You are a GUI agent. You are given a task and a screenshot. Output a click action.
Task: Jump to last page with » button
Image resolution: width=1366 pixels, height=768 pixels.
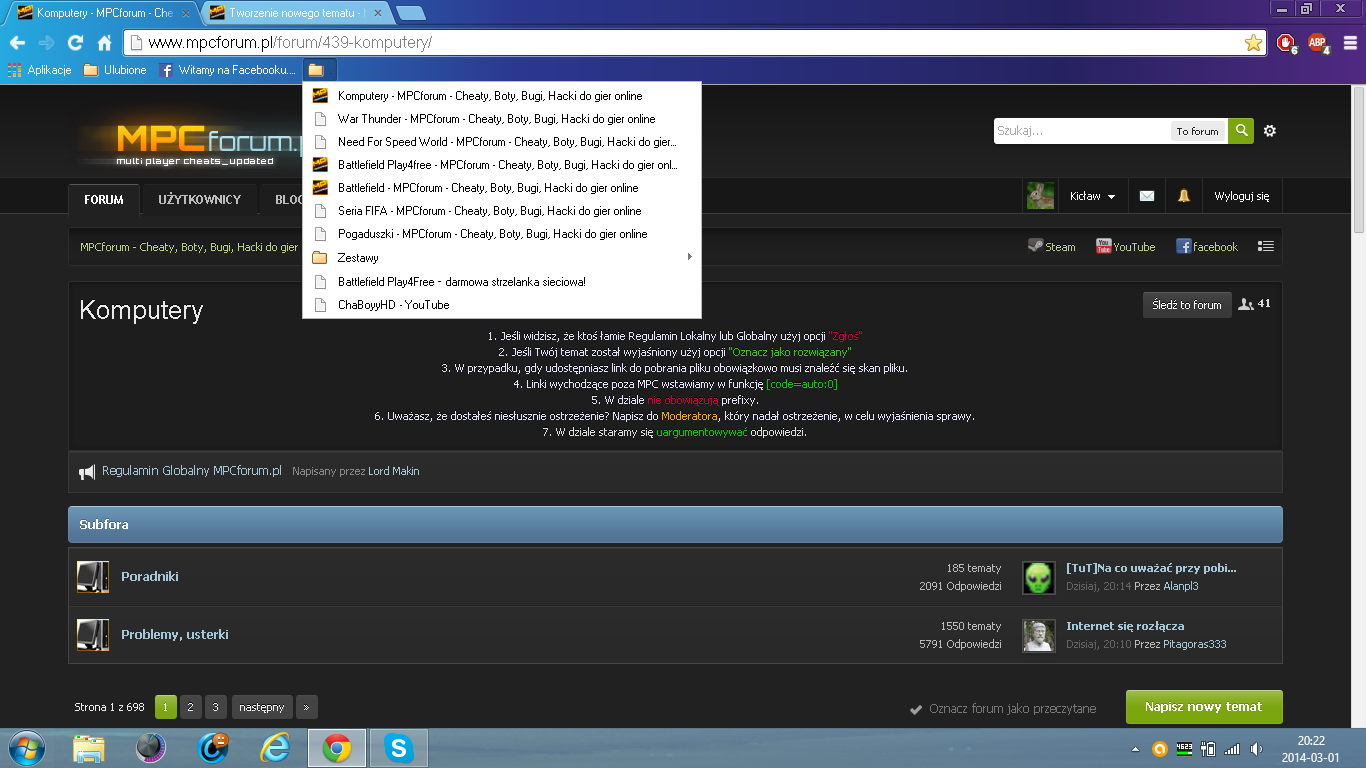[x=307, y=707]
